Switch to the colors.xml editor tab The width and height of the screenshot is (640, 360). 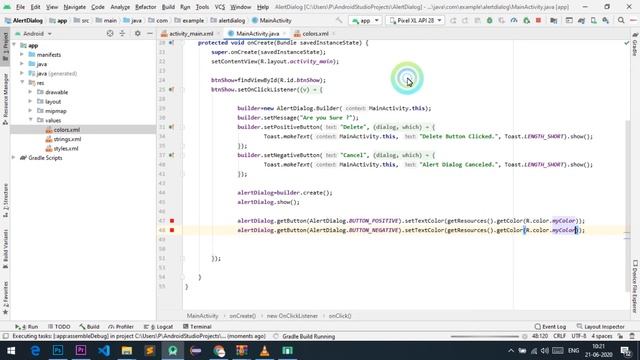point(315,33)
